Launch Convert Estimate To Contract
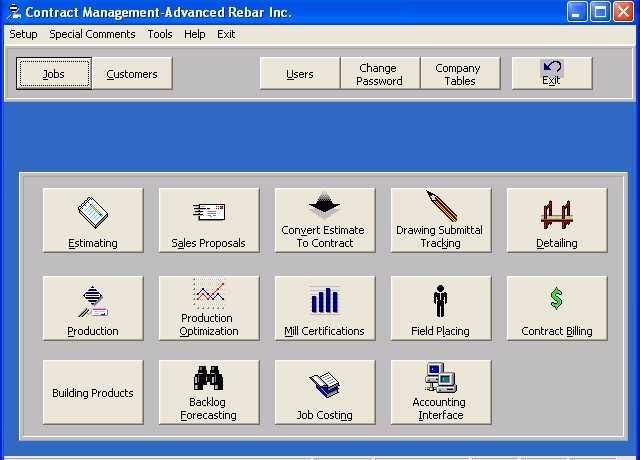This screenshot has width=640, height=460. coord(325,220)
